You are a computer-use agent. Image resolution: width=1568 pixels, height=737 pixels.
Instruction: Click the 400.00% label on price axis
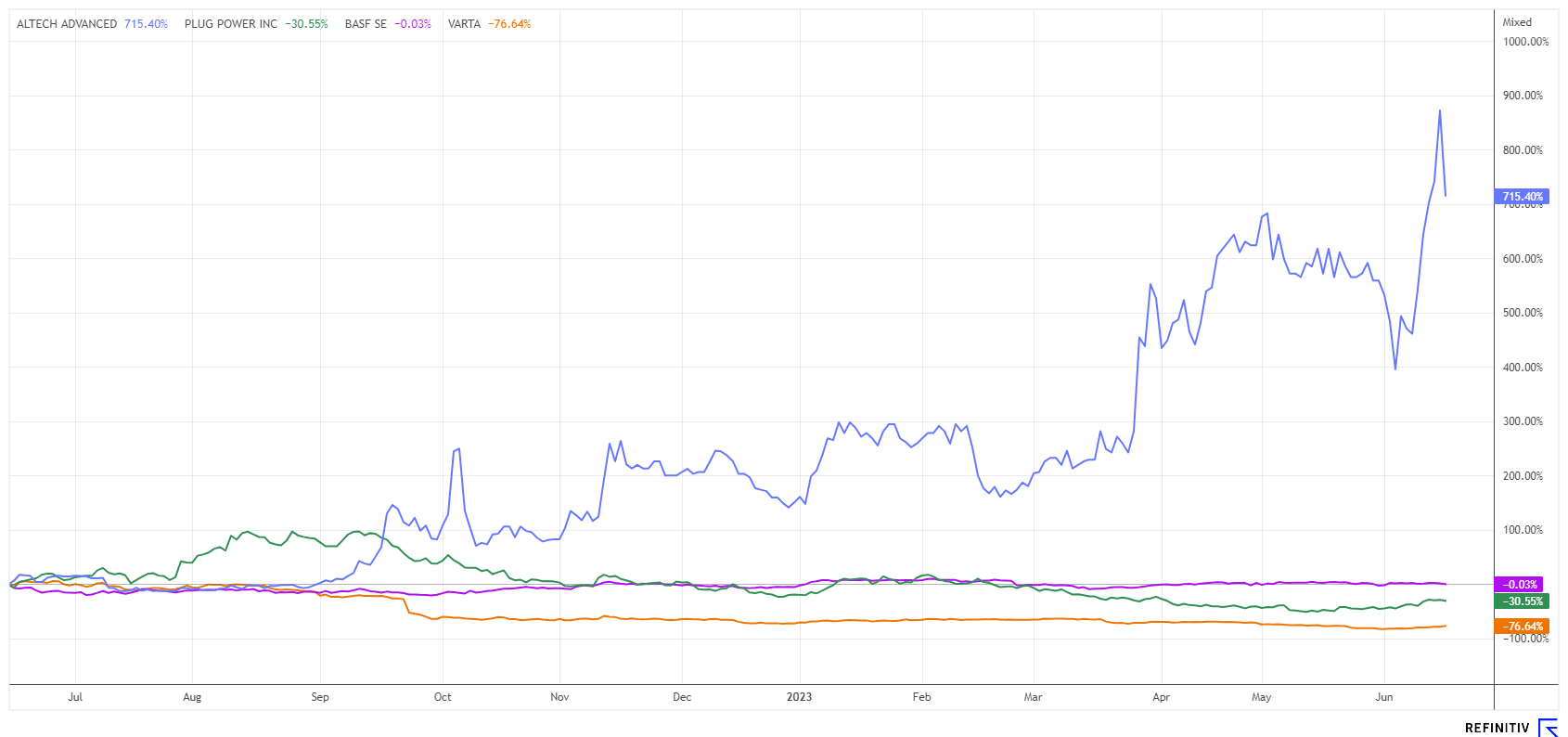click(x=1523, y=368)
